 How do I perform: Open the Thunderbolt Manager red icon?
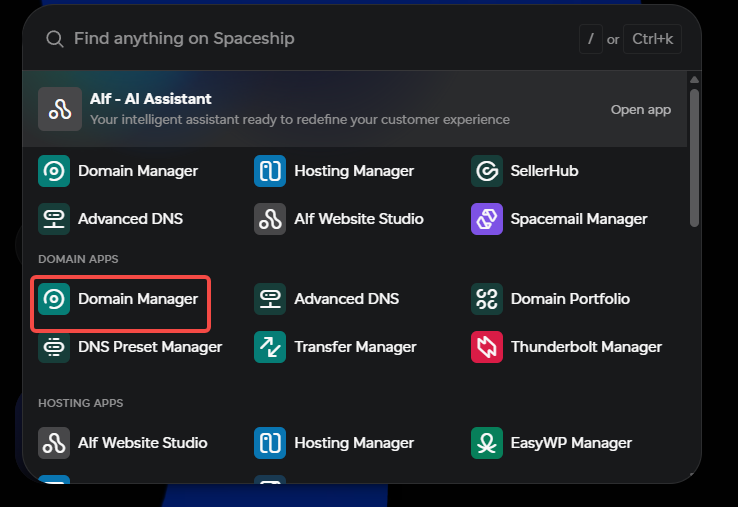[x=487, y=347]
